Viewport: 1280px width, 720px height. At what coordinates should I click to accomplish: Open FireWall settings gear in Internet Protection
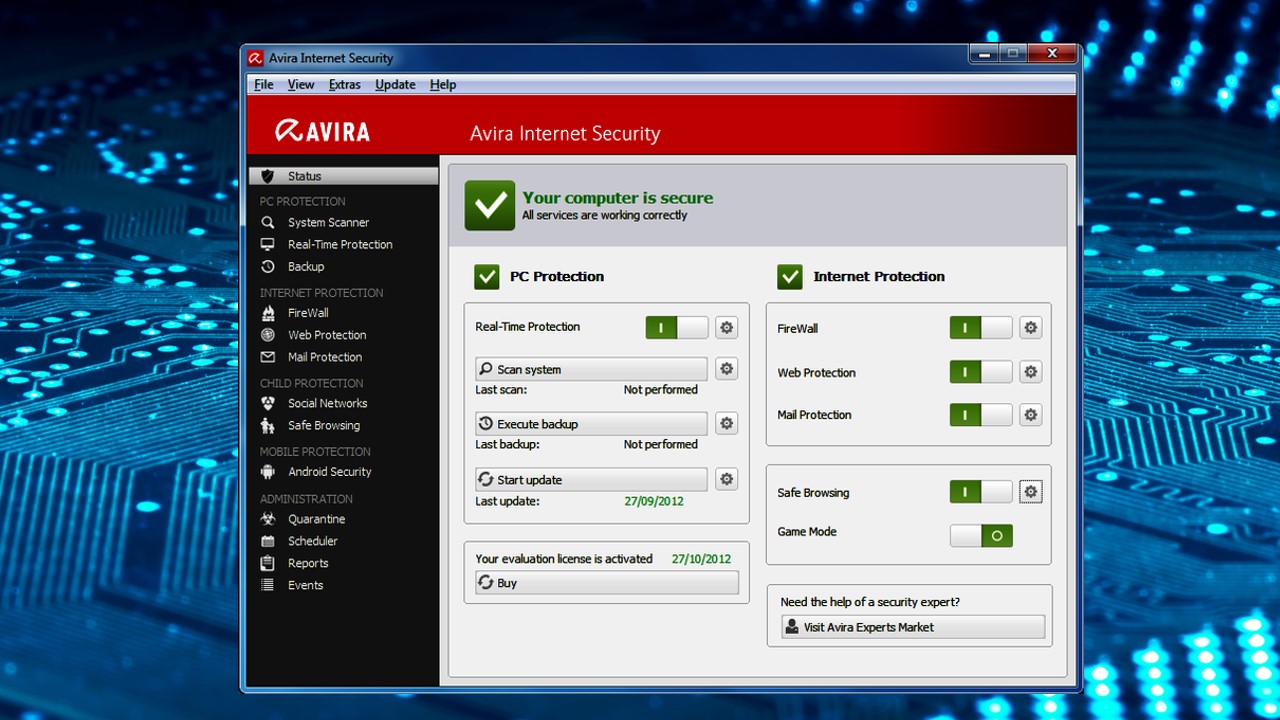[x=1031, y=327]
